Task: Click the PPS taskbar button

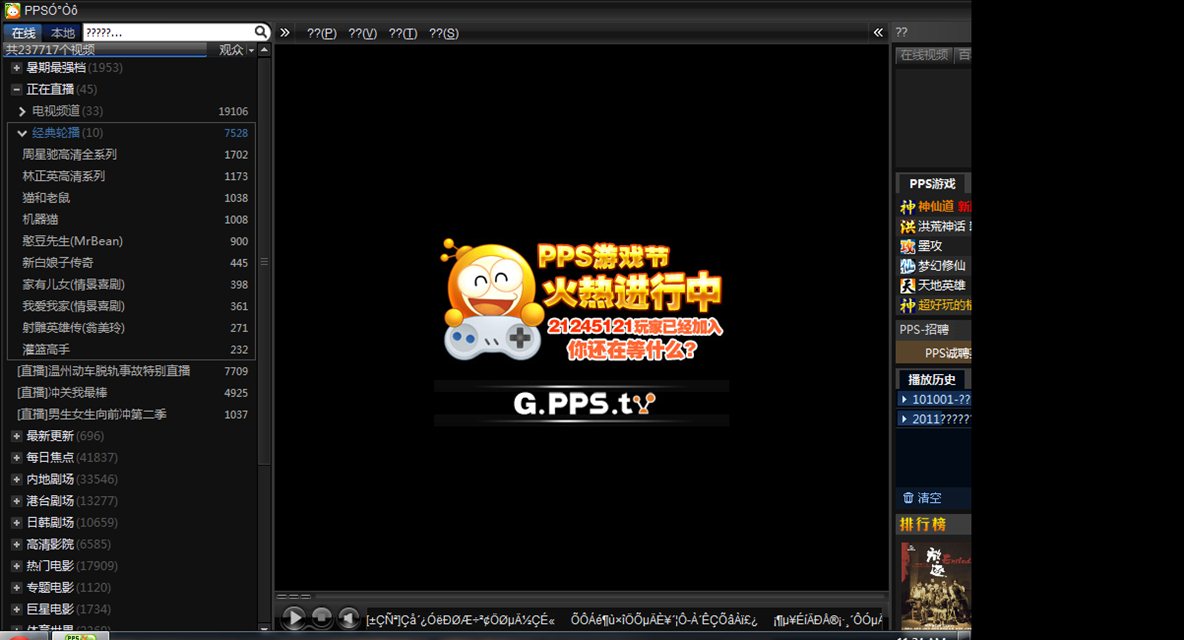Action: point(79,636)
